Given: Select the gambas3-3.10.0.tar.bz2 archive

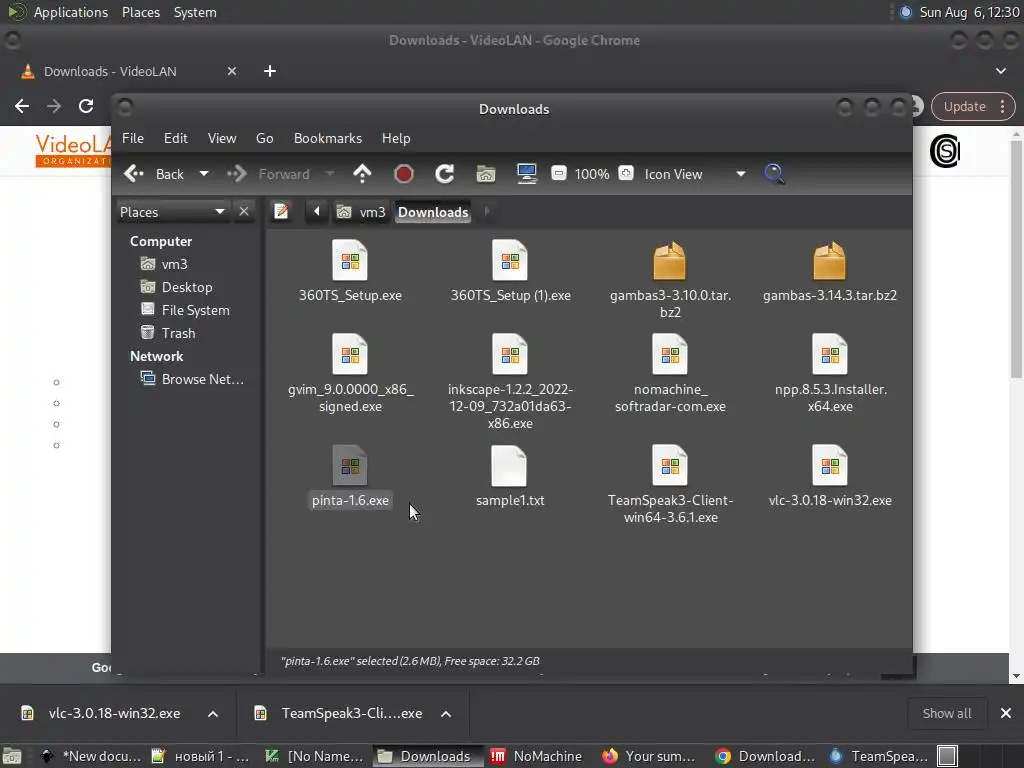Looking at the screenshot, I should pos(670,280).
